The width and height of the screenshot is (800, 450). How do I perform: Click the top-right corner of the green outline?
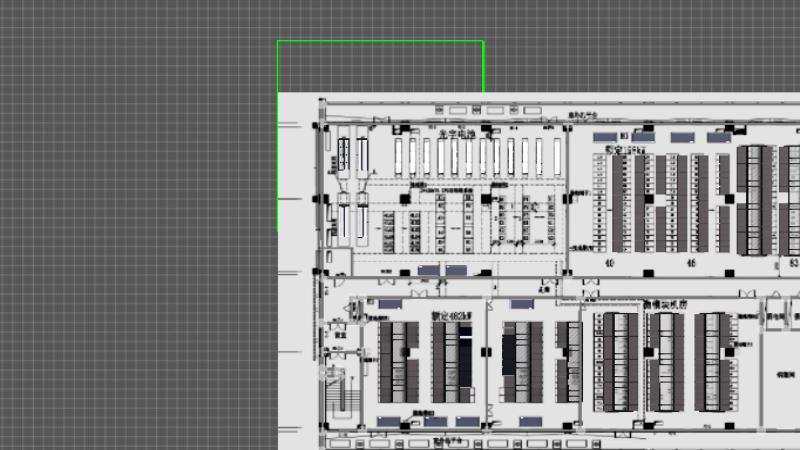(483, 41)
